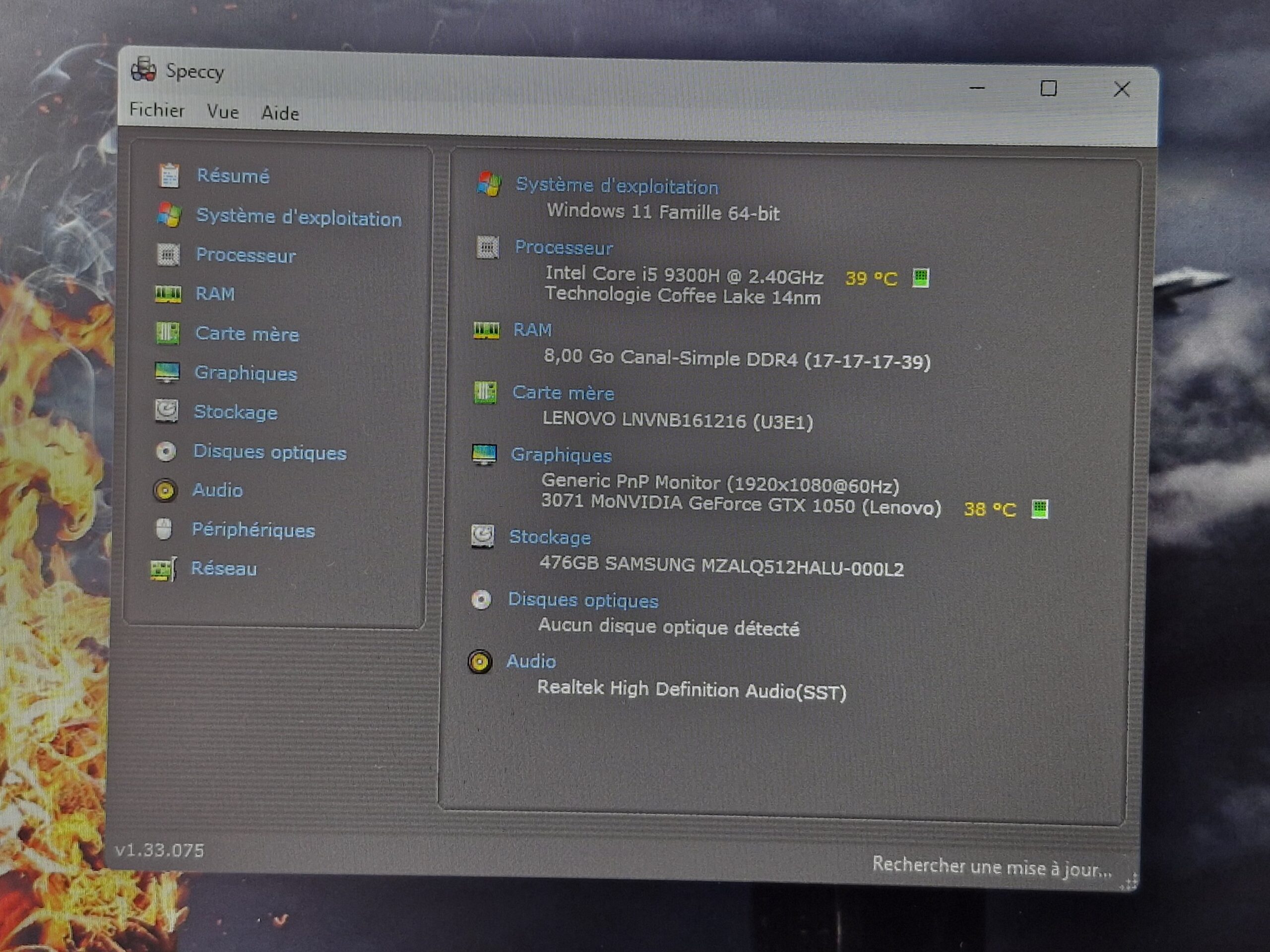The height and width of the screenshot is (952, 1270).
Task: Click the Périphériques mouse icon
Action: pyautogui.click(x=164, y=529)
